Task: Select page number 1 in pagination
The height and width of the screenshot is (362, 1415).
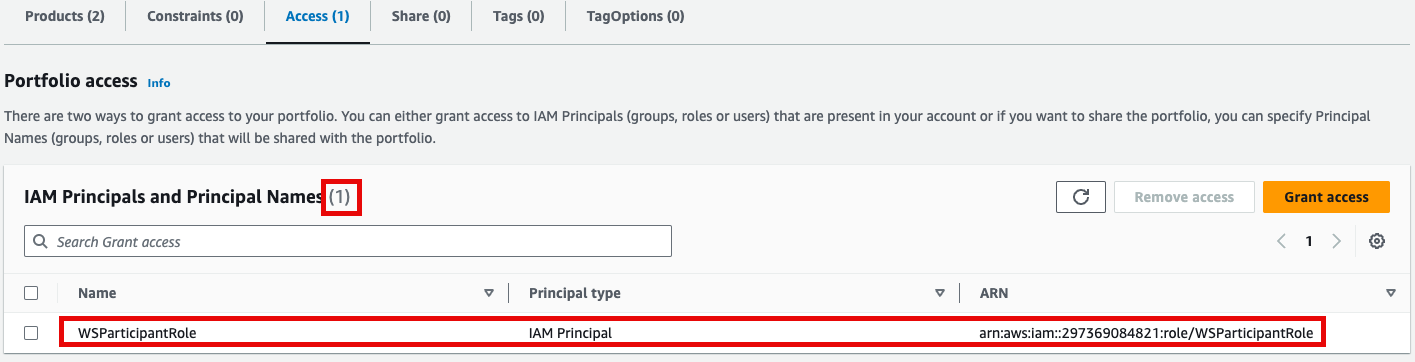Action: click(1308, 241)
